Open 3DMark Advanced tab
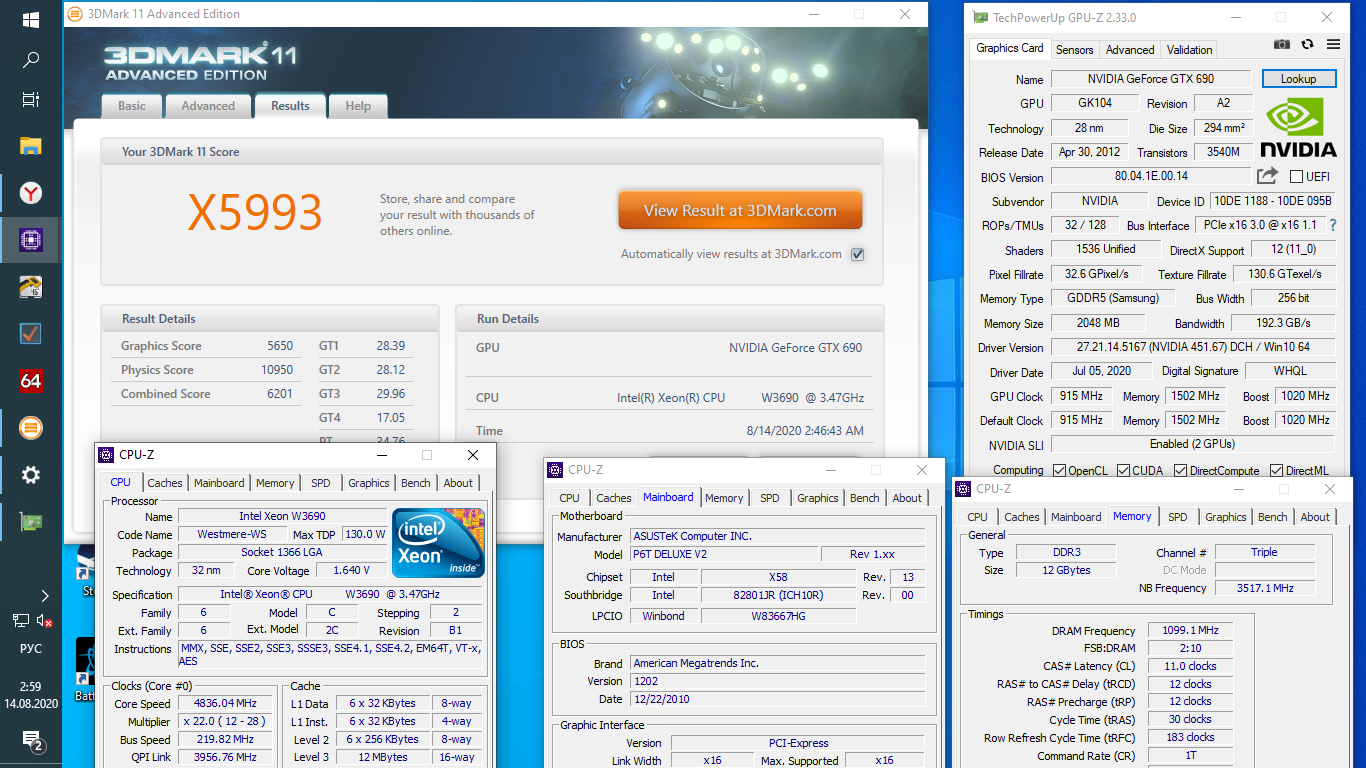 [x=208, y=106]
